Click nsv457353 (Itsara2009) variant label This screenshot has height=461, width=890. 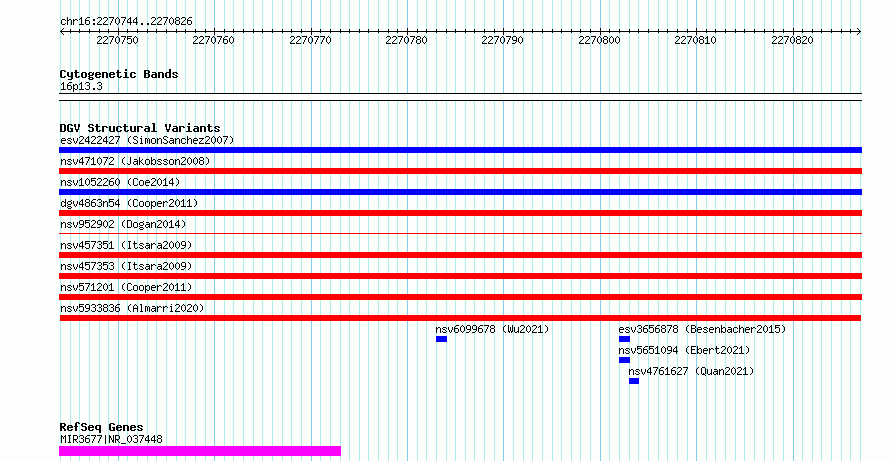coord(126,266)
